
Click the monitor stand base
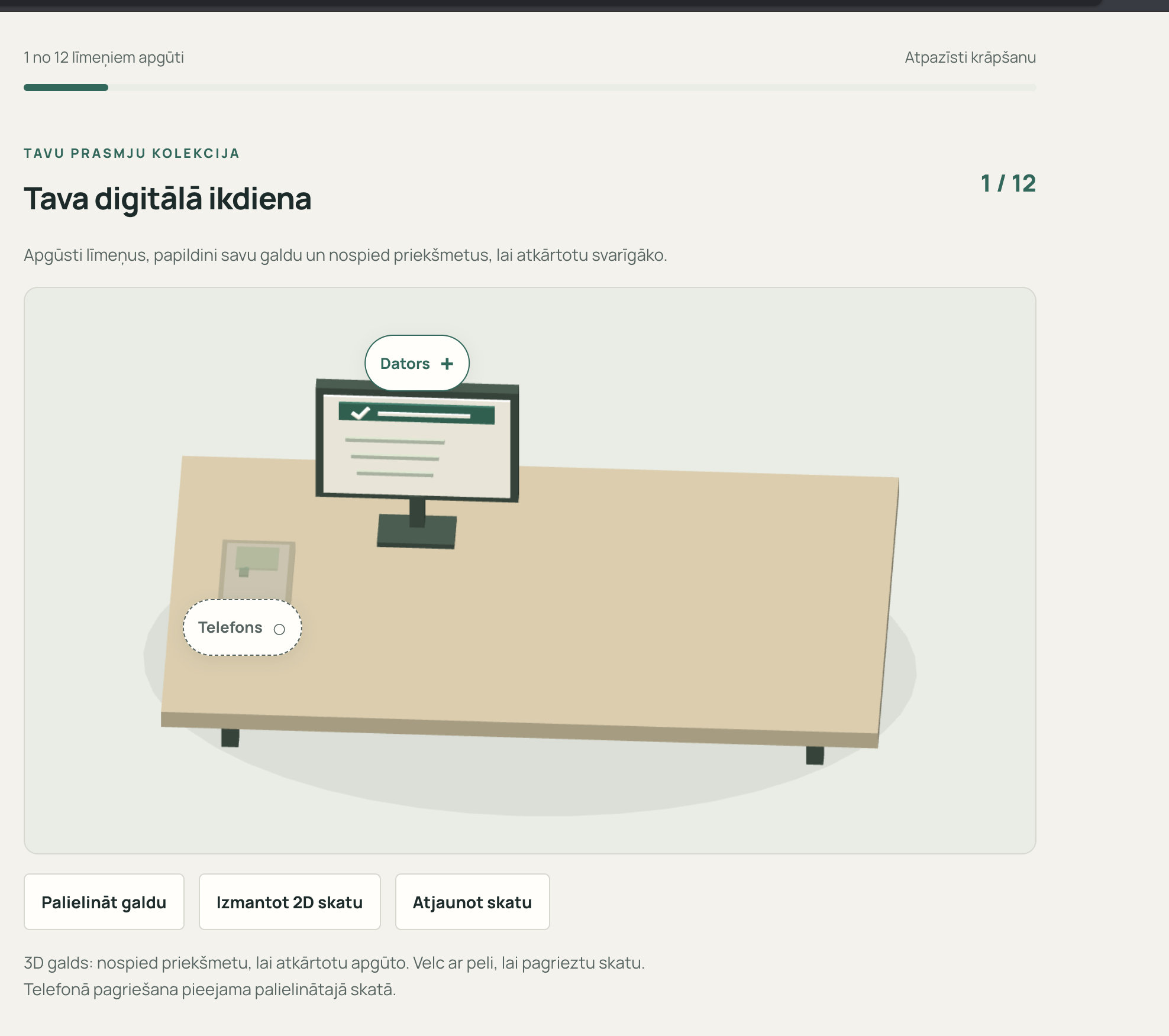click(x=417, y=531)
